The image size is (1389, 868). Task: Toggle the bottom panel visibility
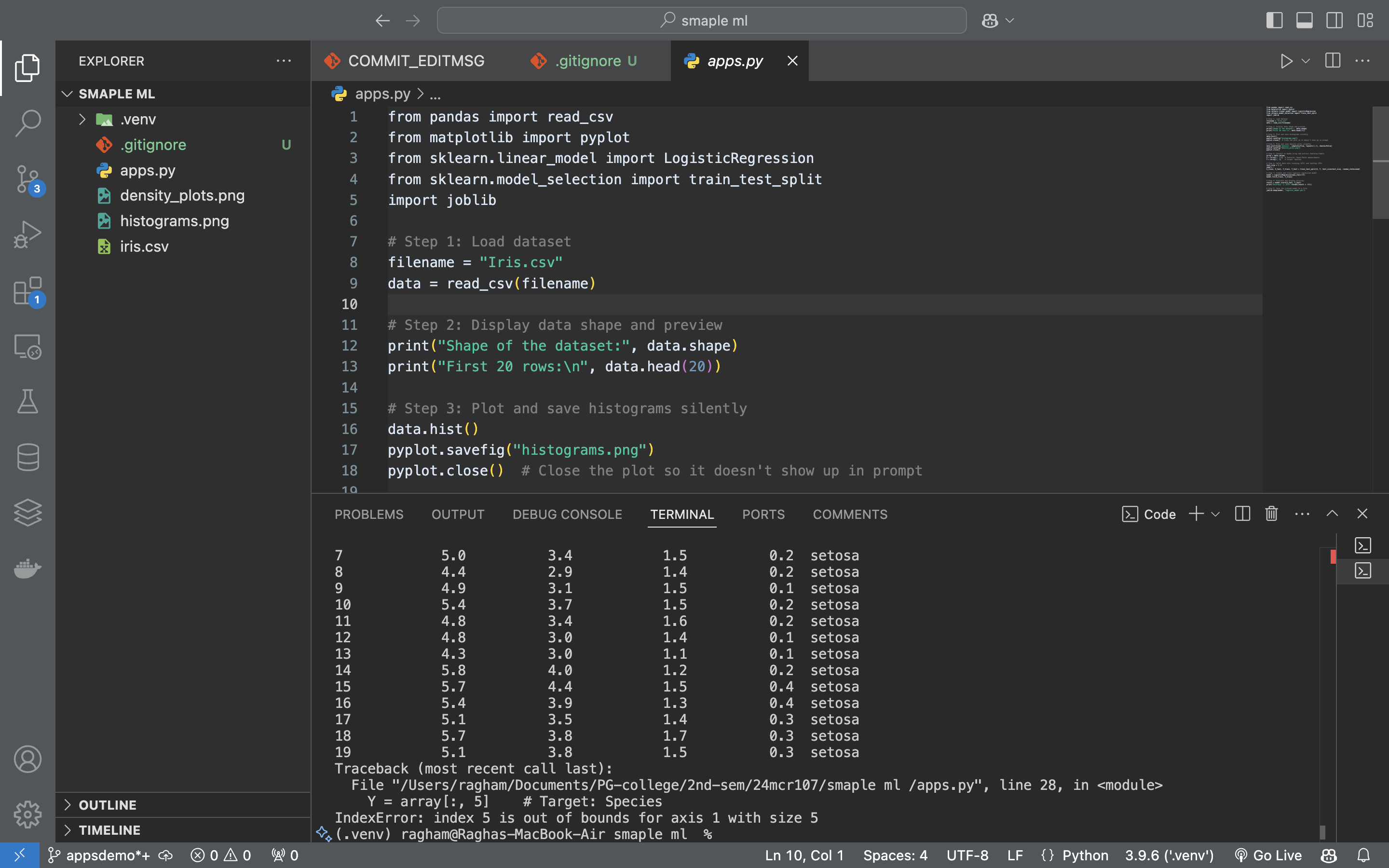point(1304,21)
